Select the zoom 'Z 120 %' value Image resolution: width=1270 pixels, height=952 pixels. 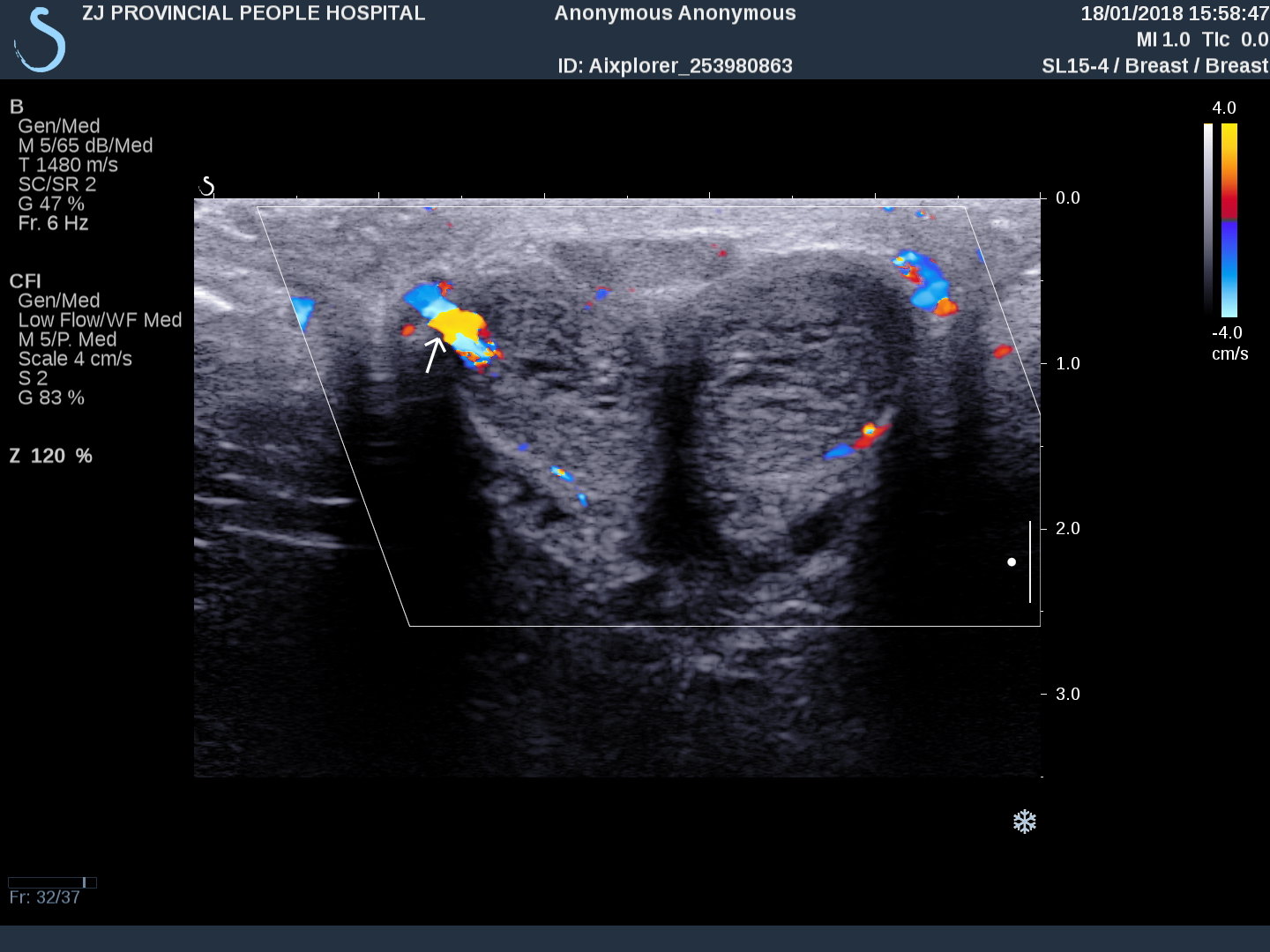tap(51, 456)
